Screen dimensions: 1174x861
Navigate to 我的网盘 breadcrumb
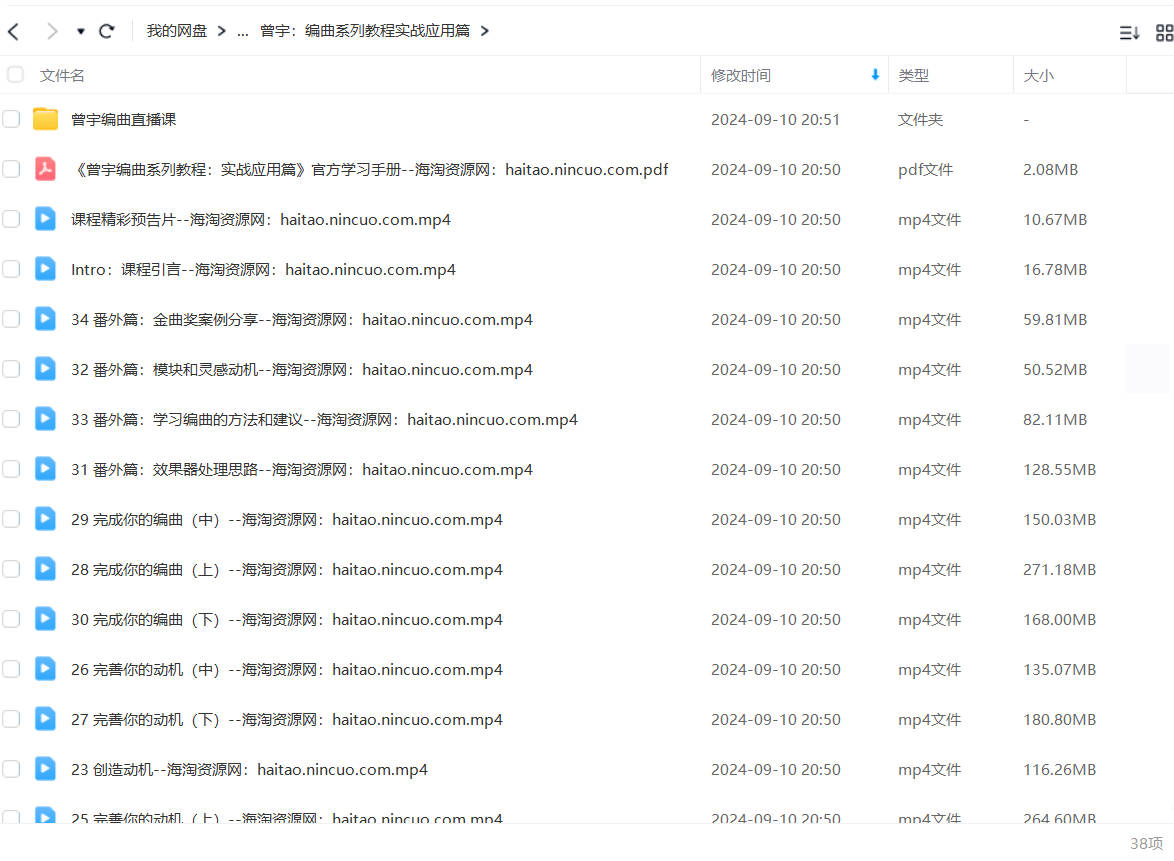pos(177,31)
